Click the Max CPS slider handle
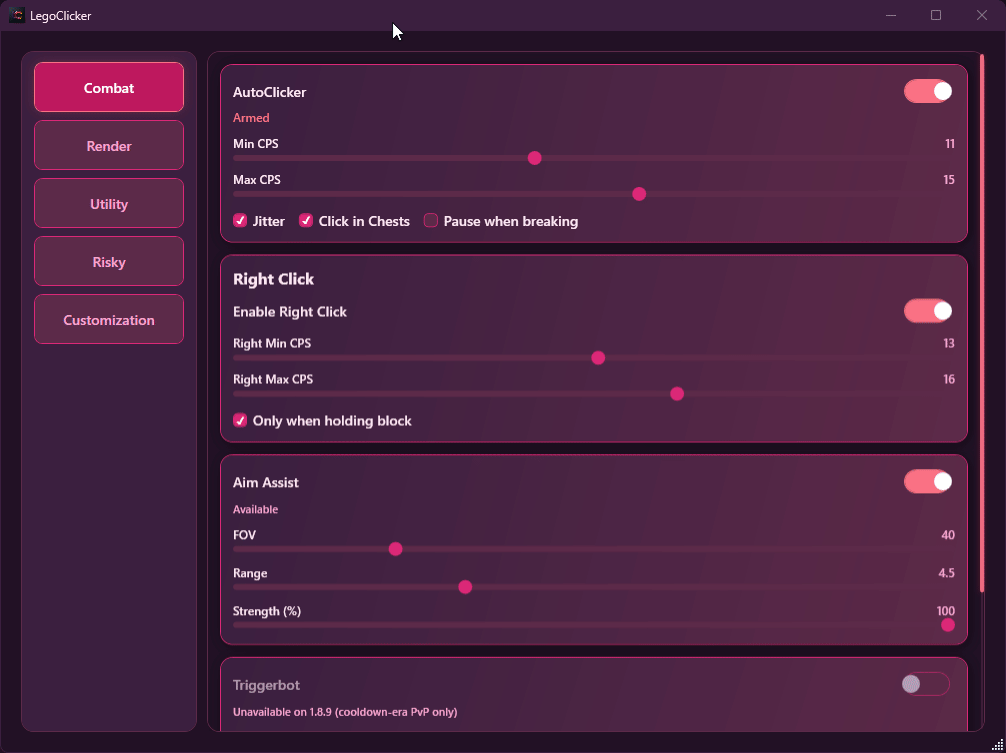Screen dimensions: 1006x753 pyautogui.click(x=639, y=194)
